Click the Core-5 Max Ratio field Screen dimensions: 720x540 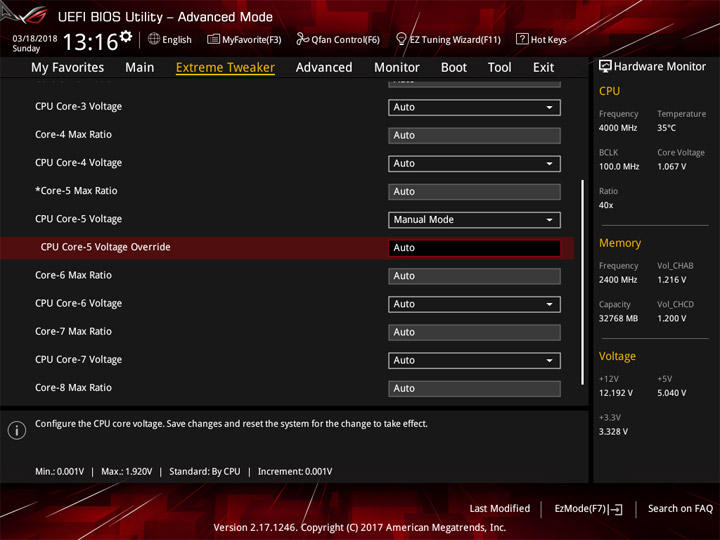point(474,192)
